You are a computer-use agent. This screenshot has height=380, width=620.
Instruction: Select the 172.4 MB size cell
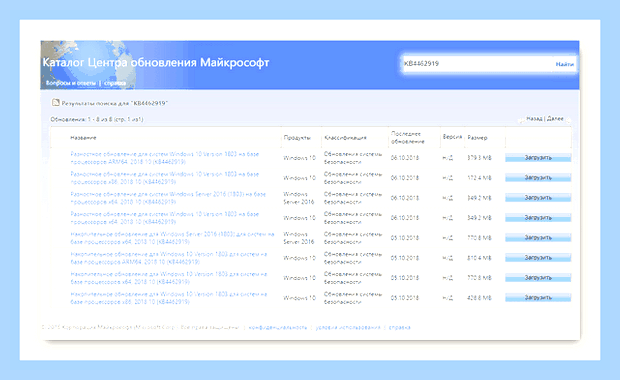(x=479, y=178)
